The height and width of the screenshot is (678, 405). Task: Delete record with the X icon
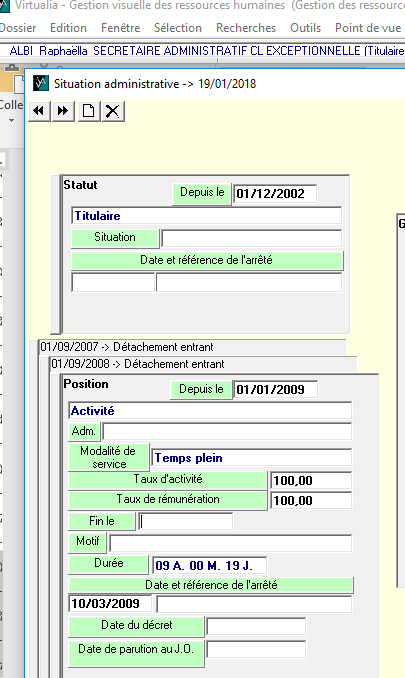(113, 111)
